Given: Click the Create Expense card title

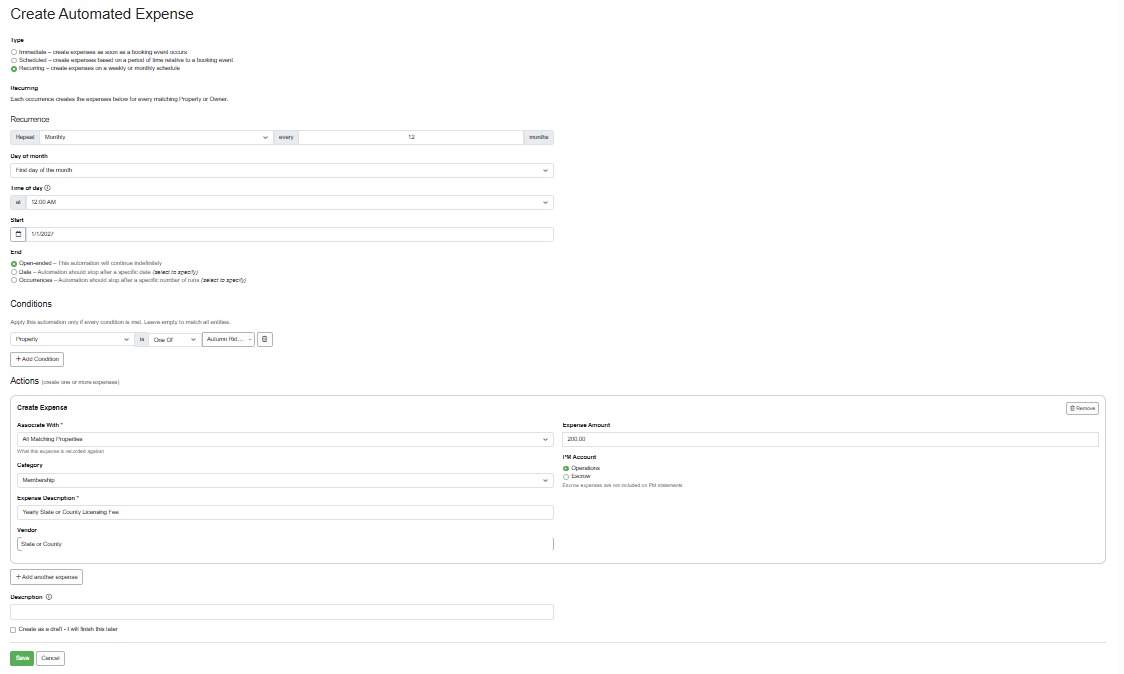Looking at the screenshot, I should 42,407.
